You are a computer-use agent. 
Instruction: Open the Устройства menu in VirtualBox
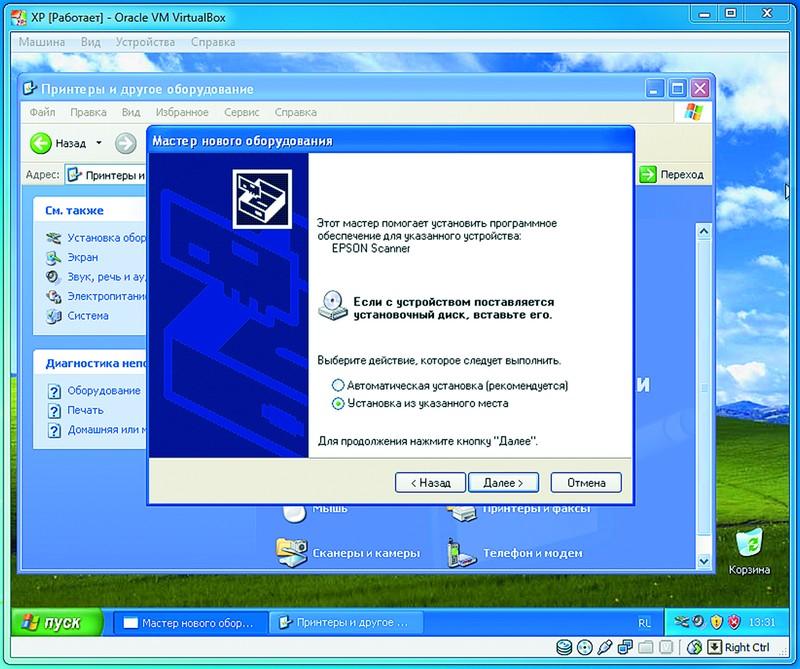click(145, 42)
